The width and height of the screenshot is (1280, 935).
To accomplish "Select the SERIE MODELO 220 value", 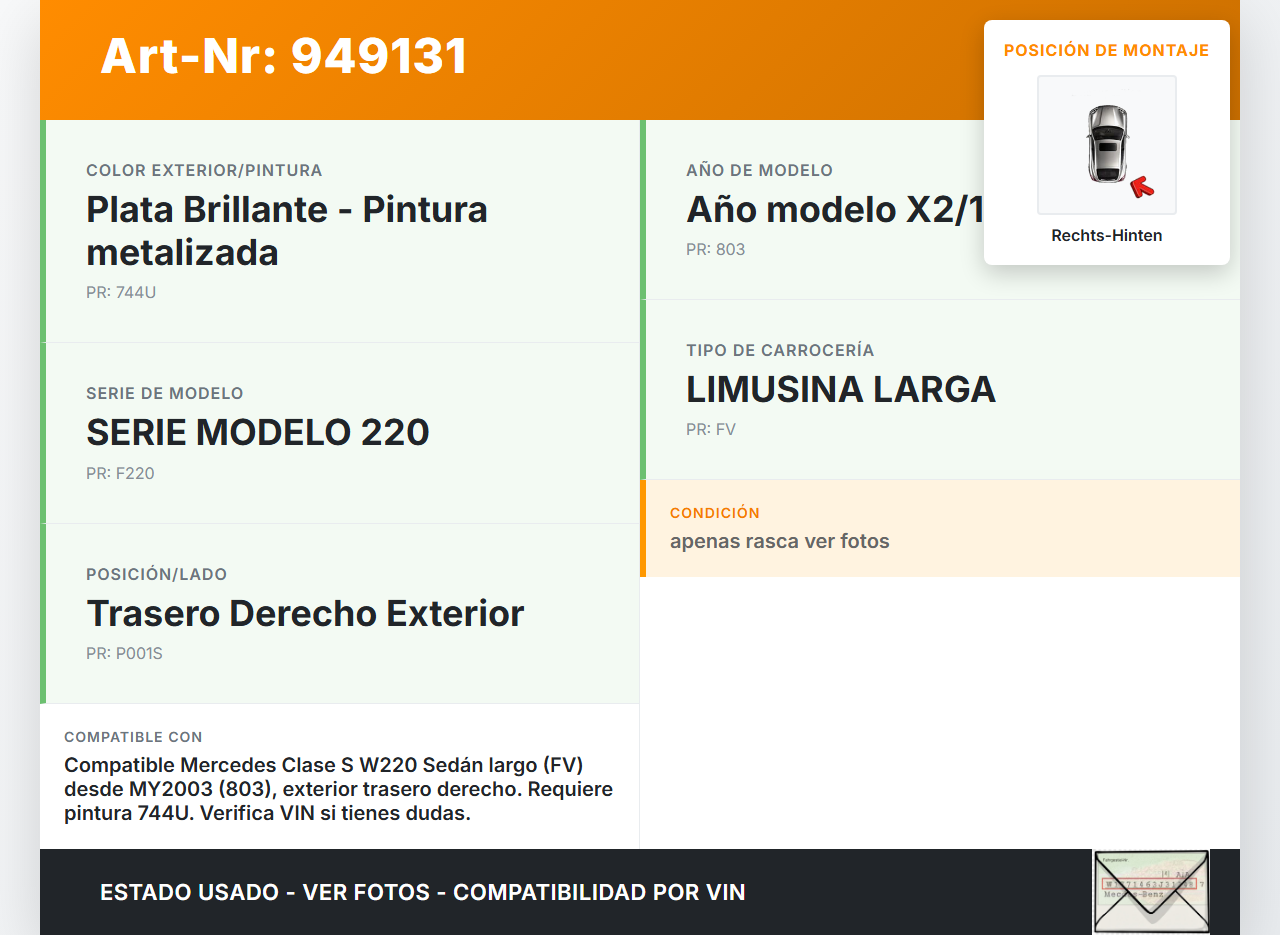I will [x=258, y=433].
